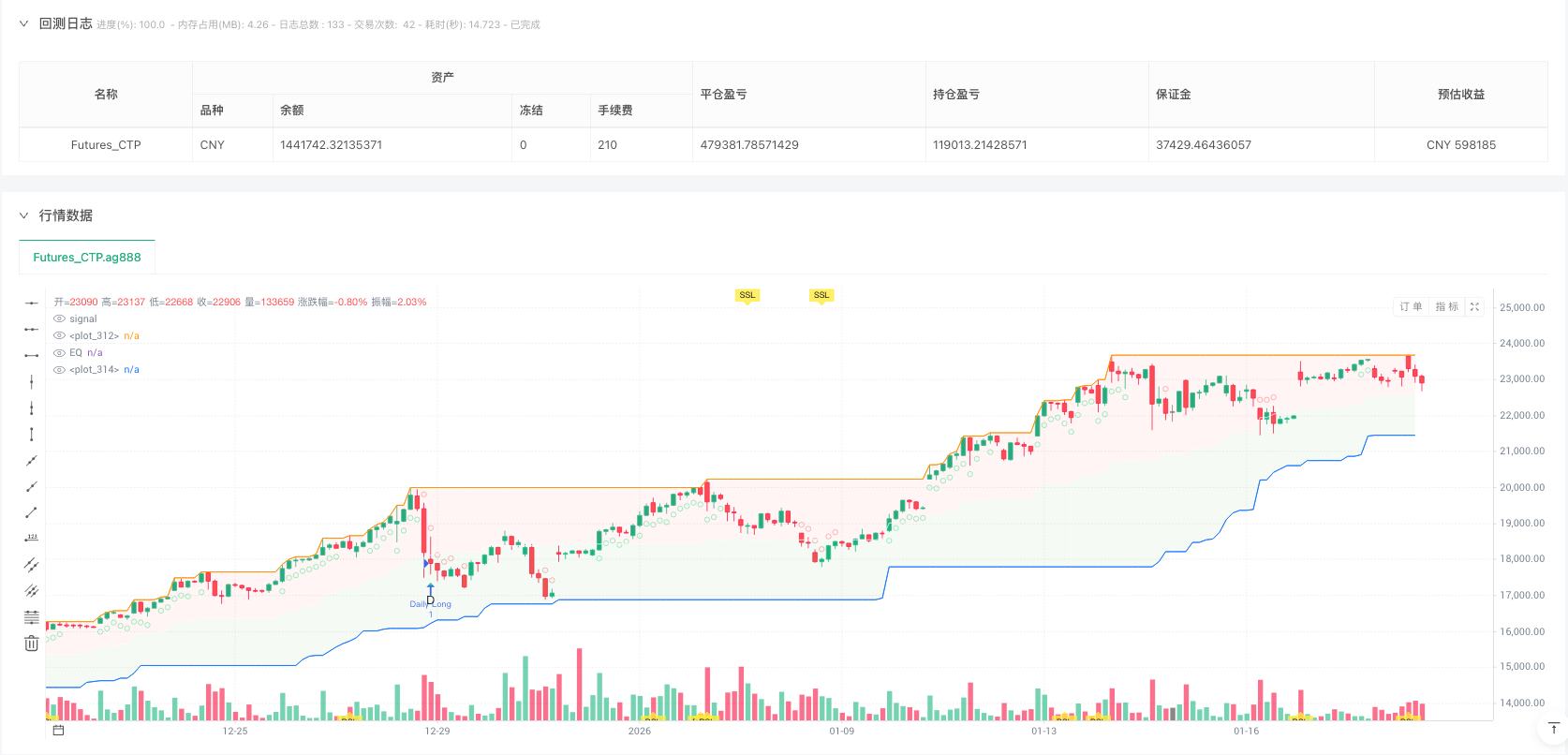
Task: Click the 订单 orders button
Action: pos(1411,306)
